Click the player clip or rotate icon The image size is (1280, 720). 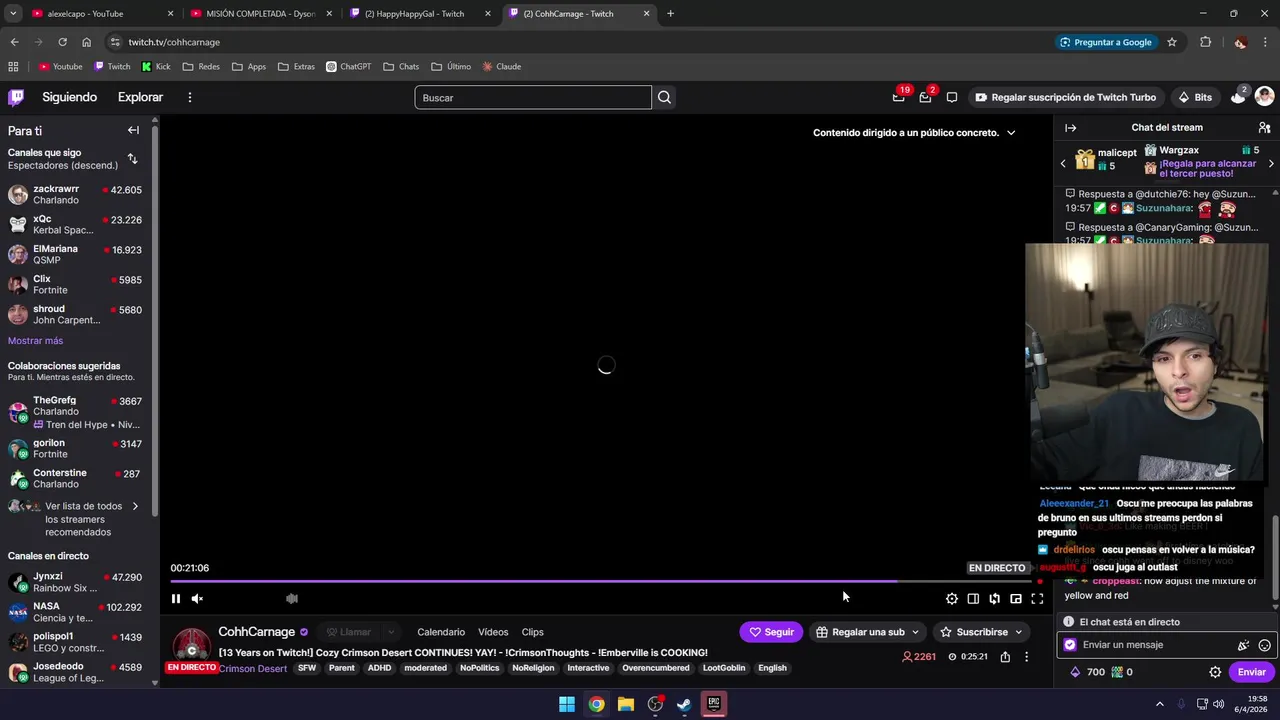pyautogui.click(x=994, y=599)
